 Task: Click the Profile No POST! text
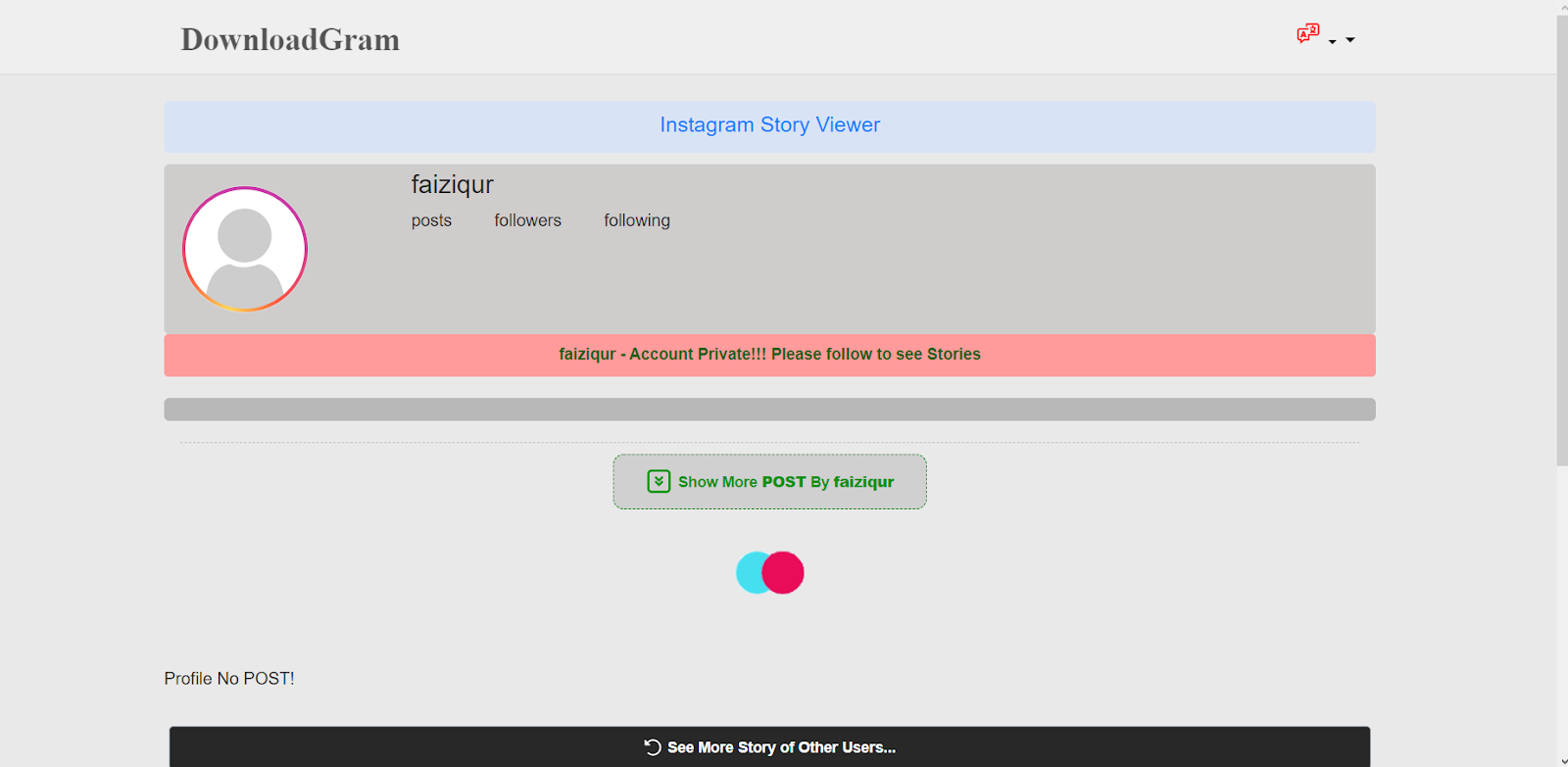point(229,678)
